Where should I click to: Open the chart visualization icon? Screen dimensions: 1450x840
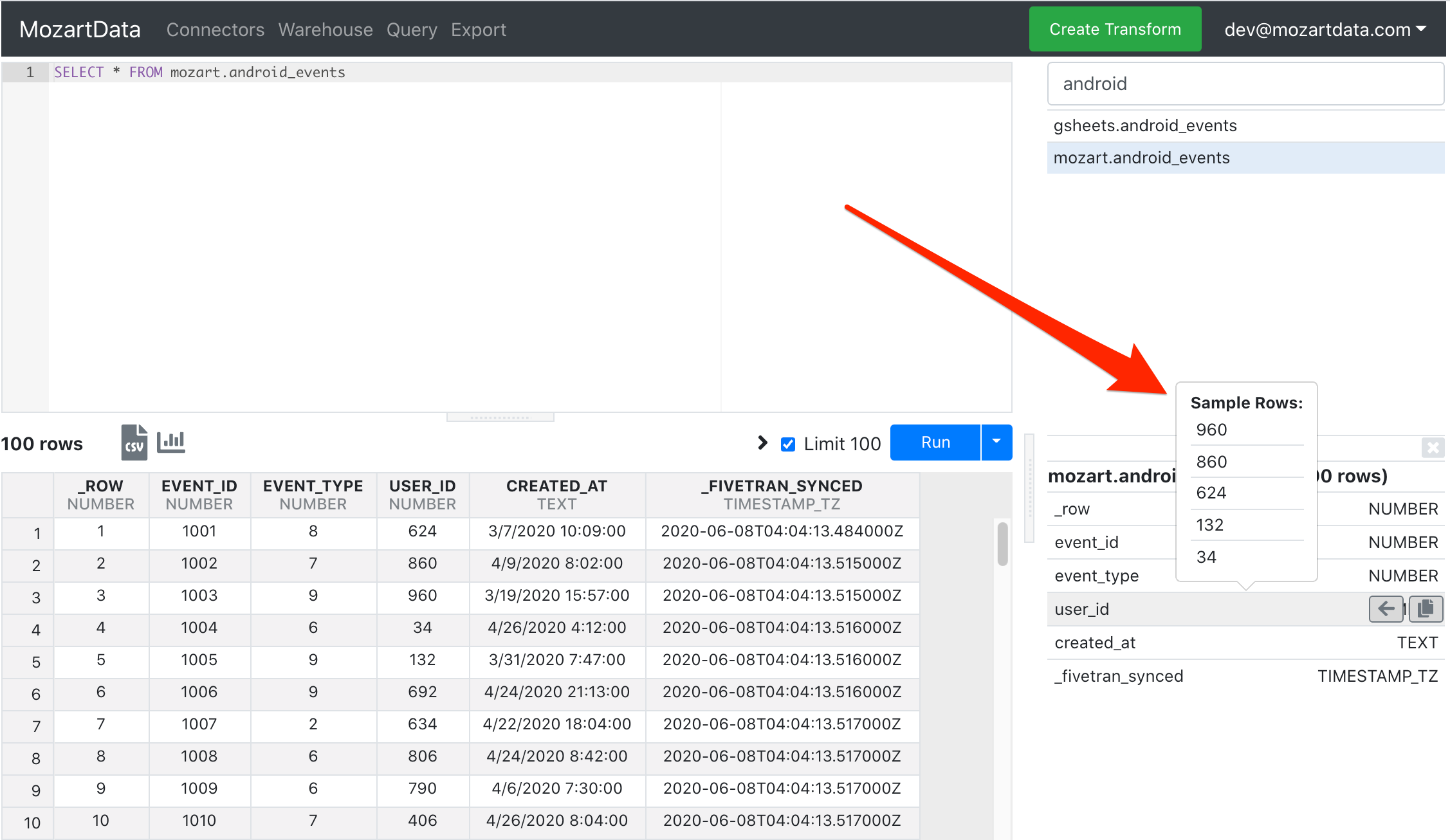pos(171,442)
